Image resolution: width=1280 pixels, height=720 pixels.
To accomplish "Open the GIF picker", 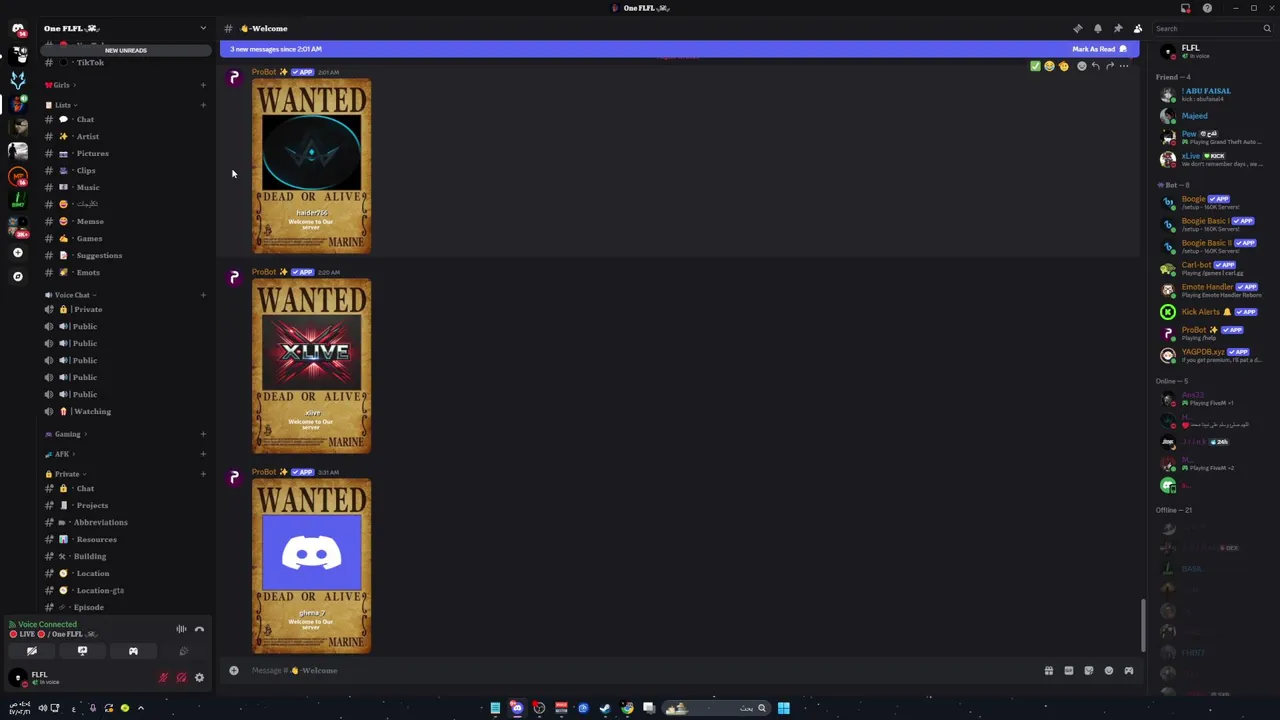I will (1069, 671).
